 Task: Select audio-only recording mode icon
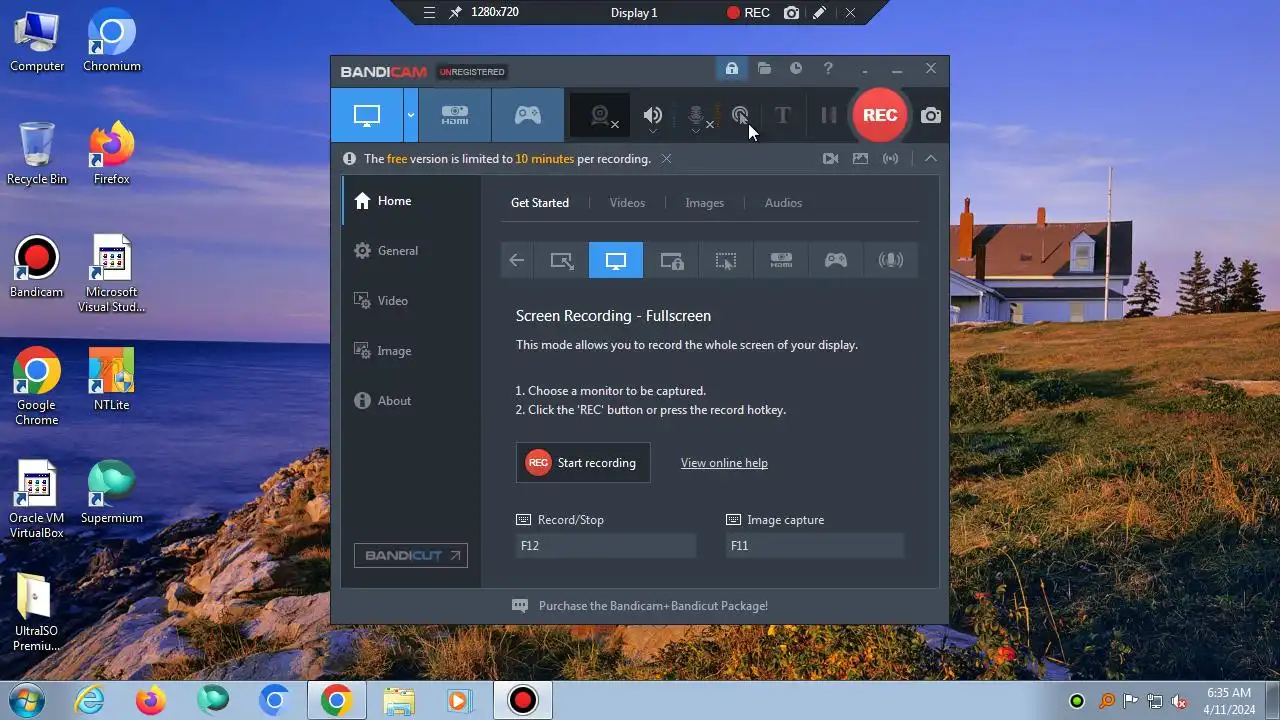[891, 260]
